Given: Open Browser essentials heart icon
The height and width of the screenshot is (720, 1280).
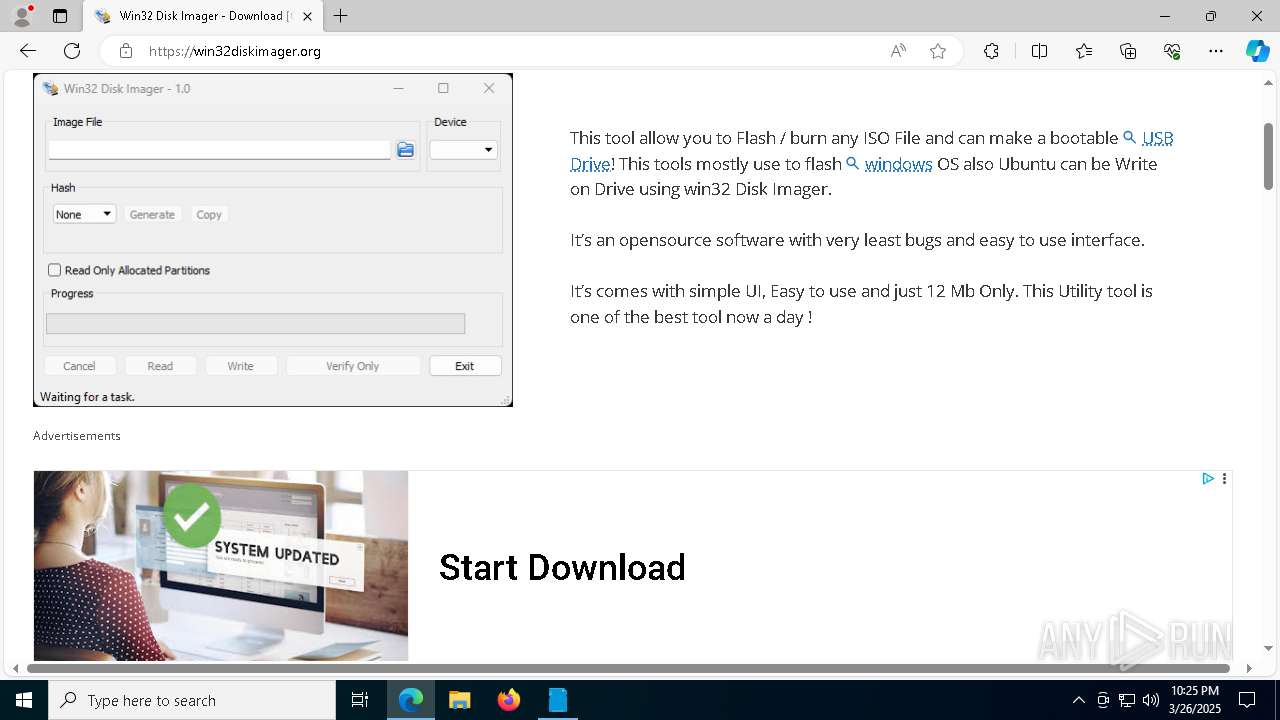Looking at the screenshot, I should point(1172,51).
